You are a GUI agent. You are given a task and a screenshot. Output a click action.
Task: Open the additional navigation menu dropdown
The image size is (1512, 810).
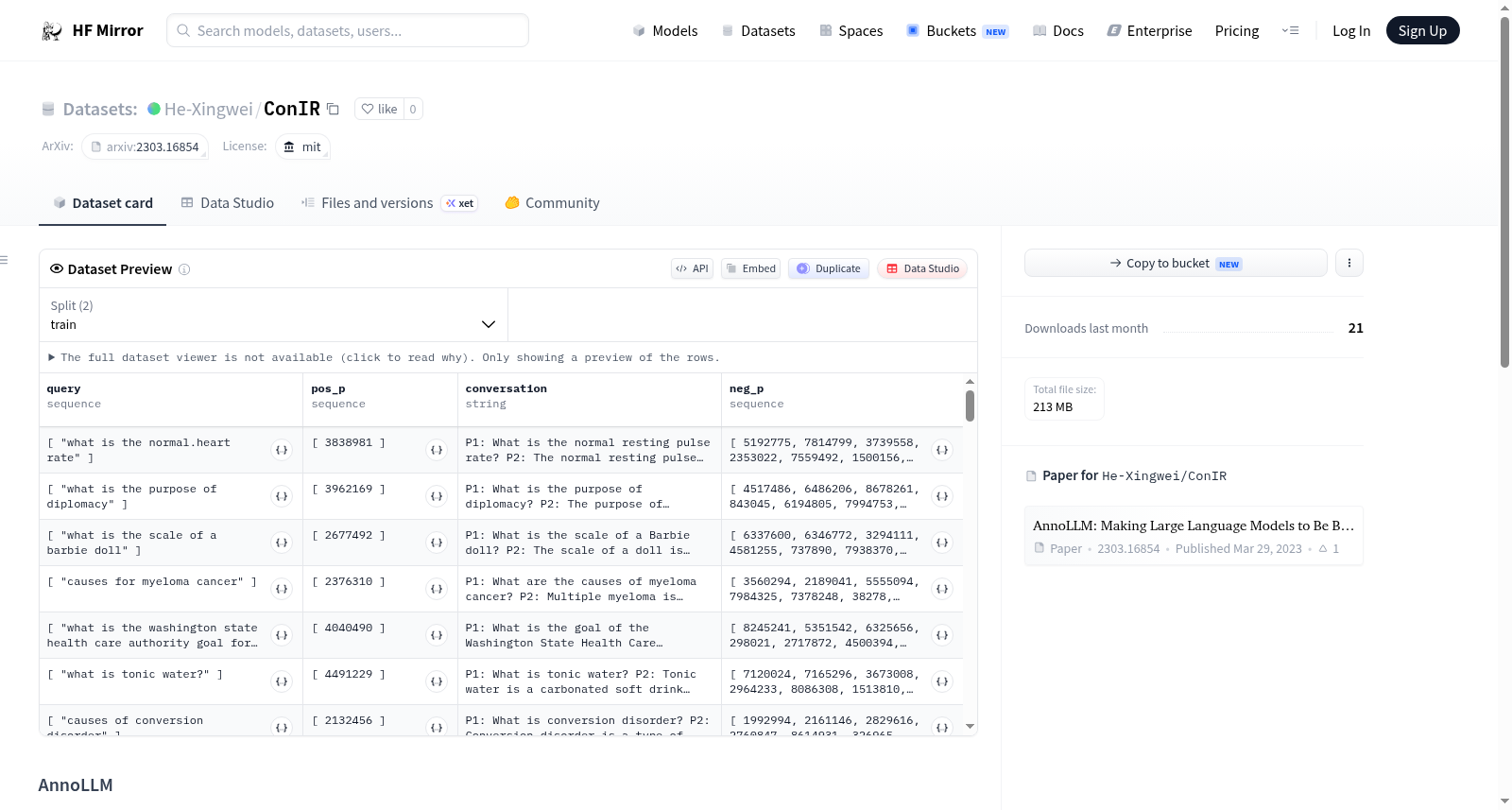pos(1290,31)
